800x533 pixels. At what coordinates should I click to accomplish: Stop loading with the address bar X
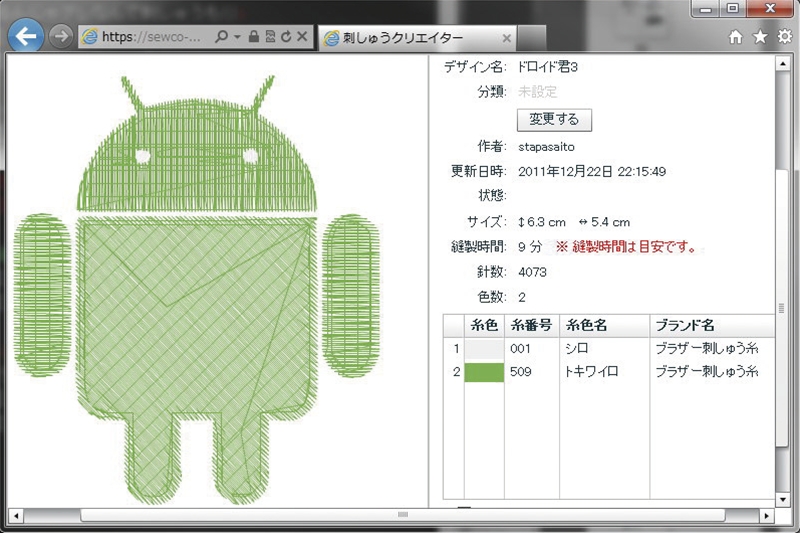[302, 37]
